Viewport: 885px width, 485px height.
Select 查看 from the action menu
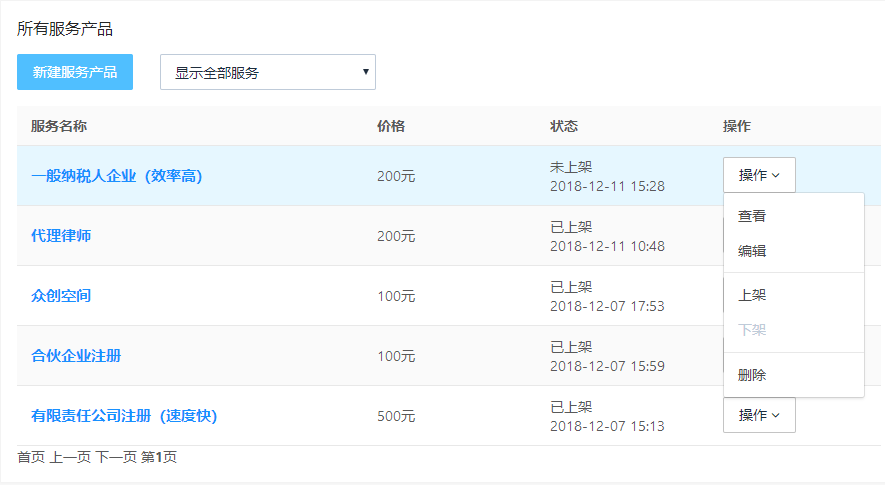coord(752,216)
